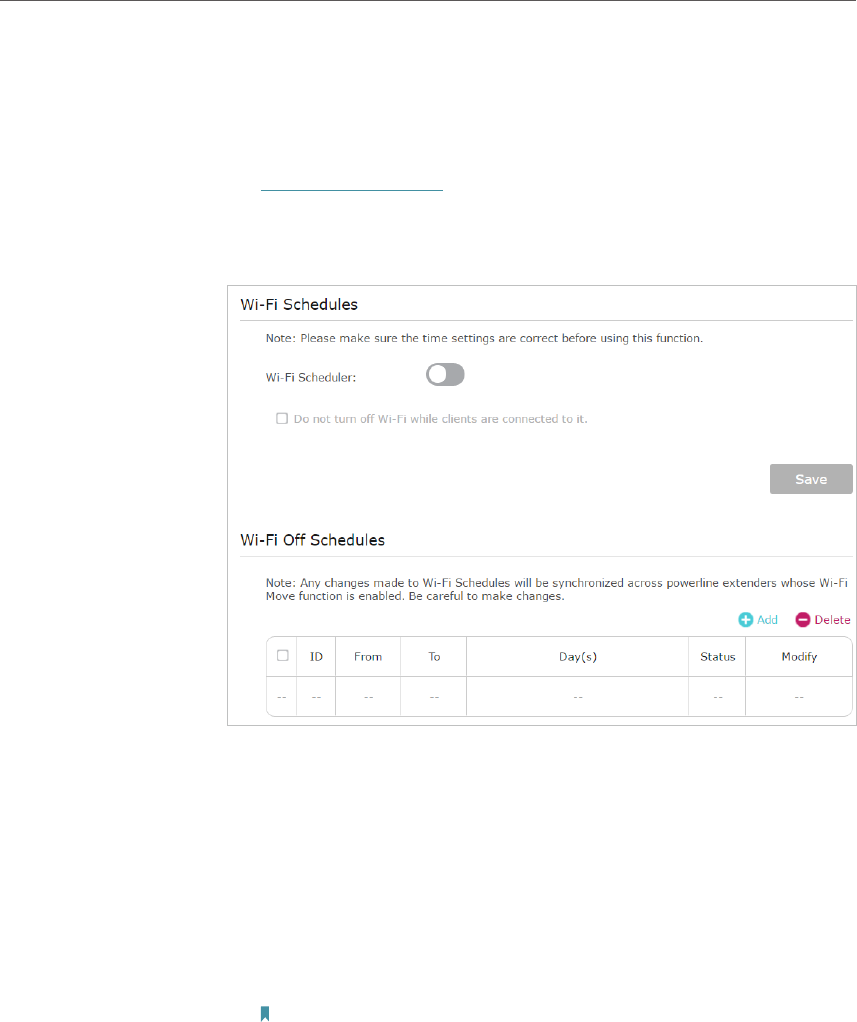Image resolution: width=857 pixels, height=1022 pixels.
Task: Tick the select-all checkbox in table header
Action: click(x=283, y=656)
